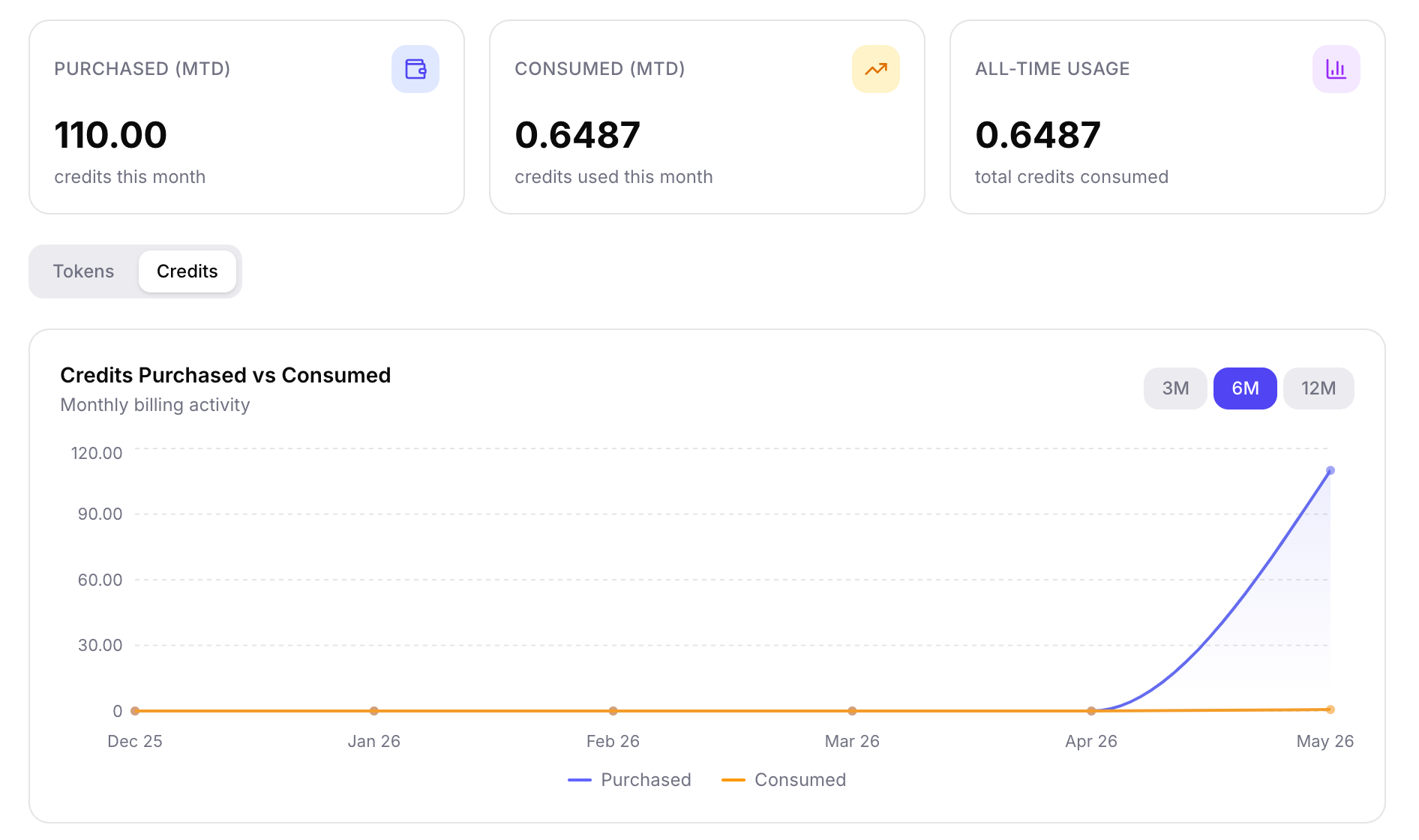Screen dimensions: 1419x840
Task: Click the 90.00 y-axis label
Action: 100,514
